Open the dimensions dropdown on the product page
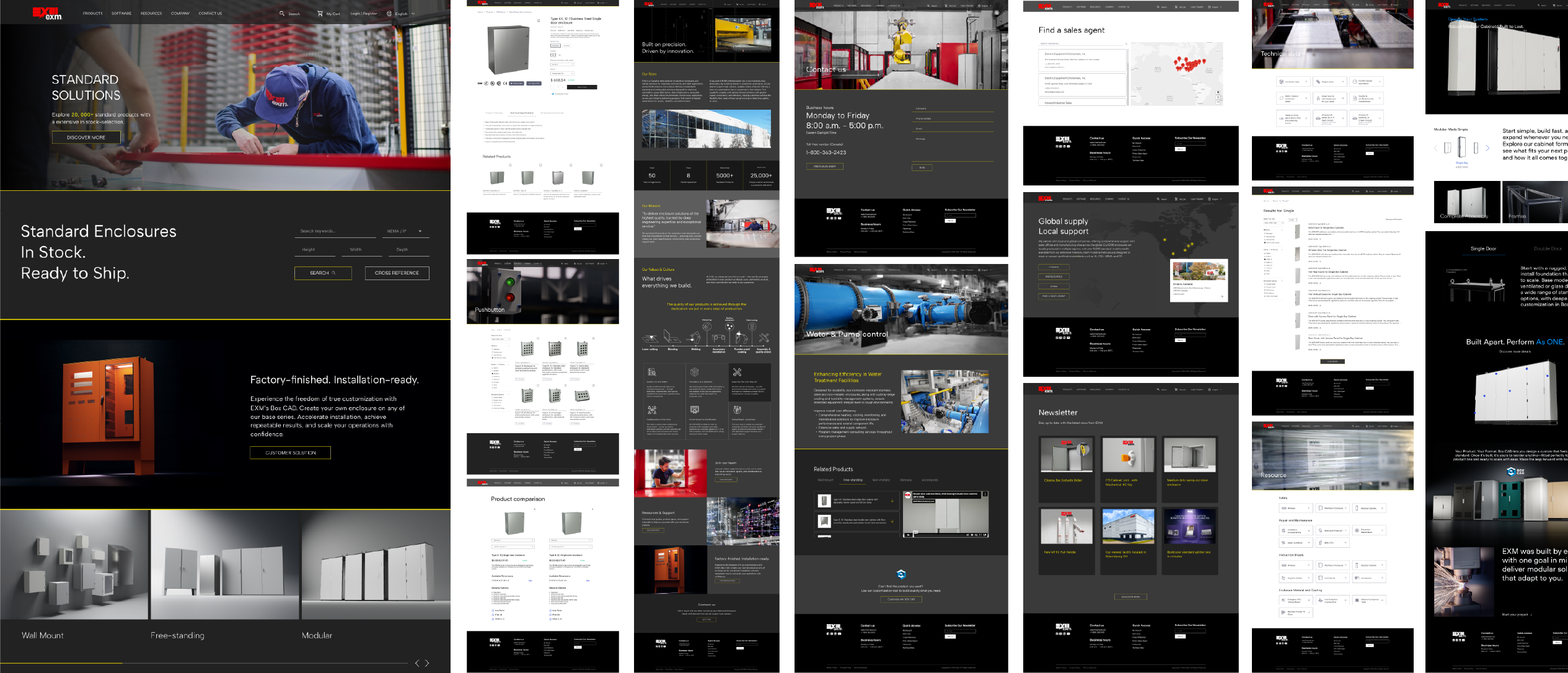Viewport: 1568px width, 673px height. click(562, 64)
